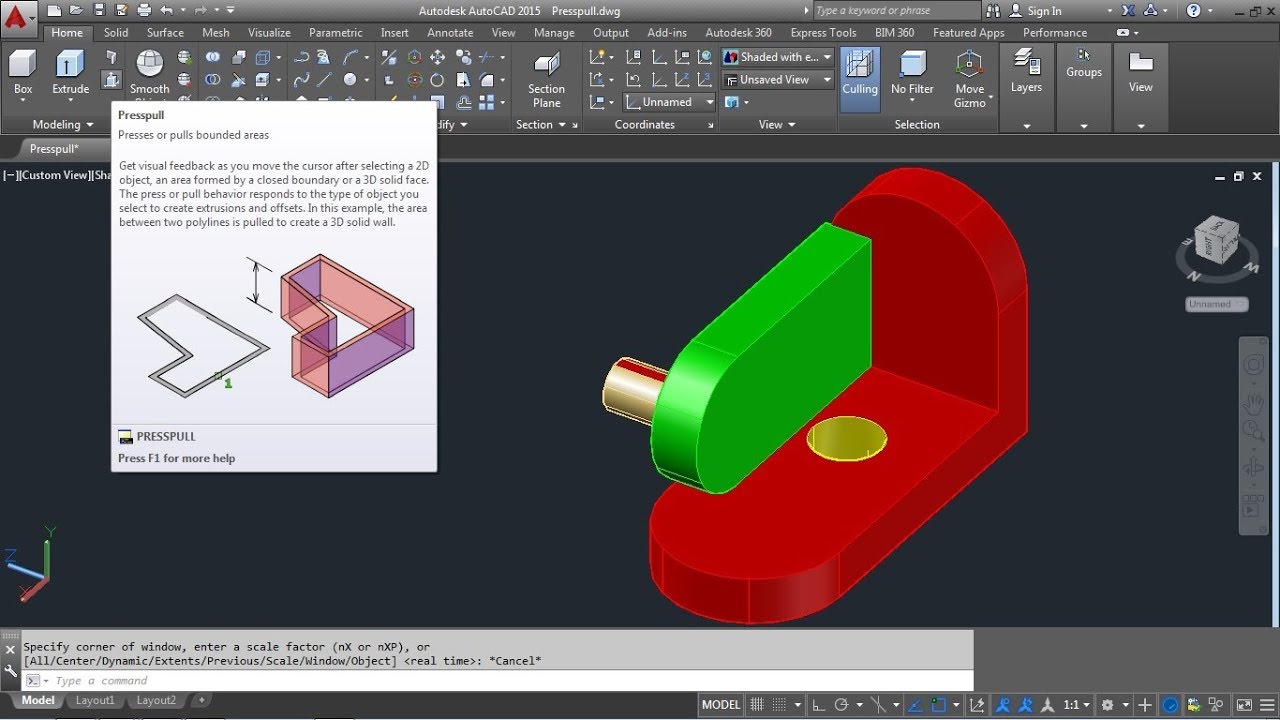The height and width of the screenshot is (720, 1280).
Task: Click the search binoculars icon
Action: pyautogui.click(x=994, y=11)
